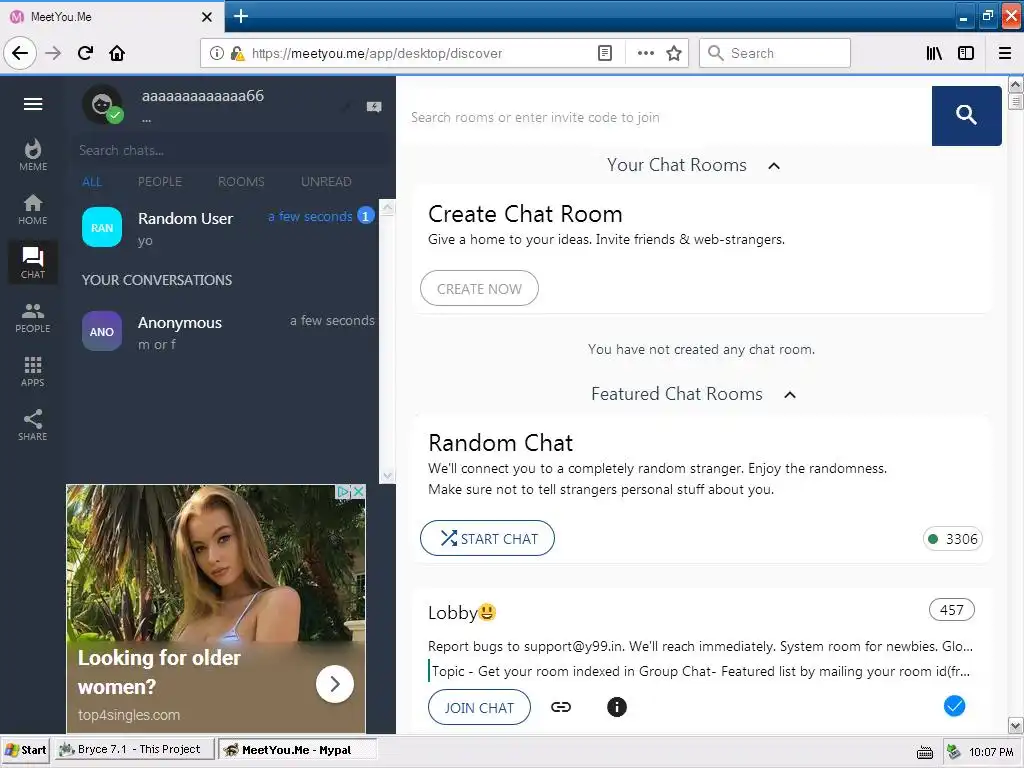Click the 457 members badge on Lobby

(x=952, y=610)
